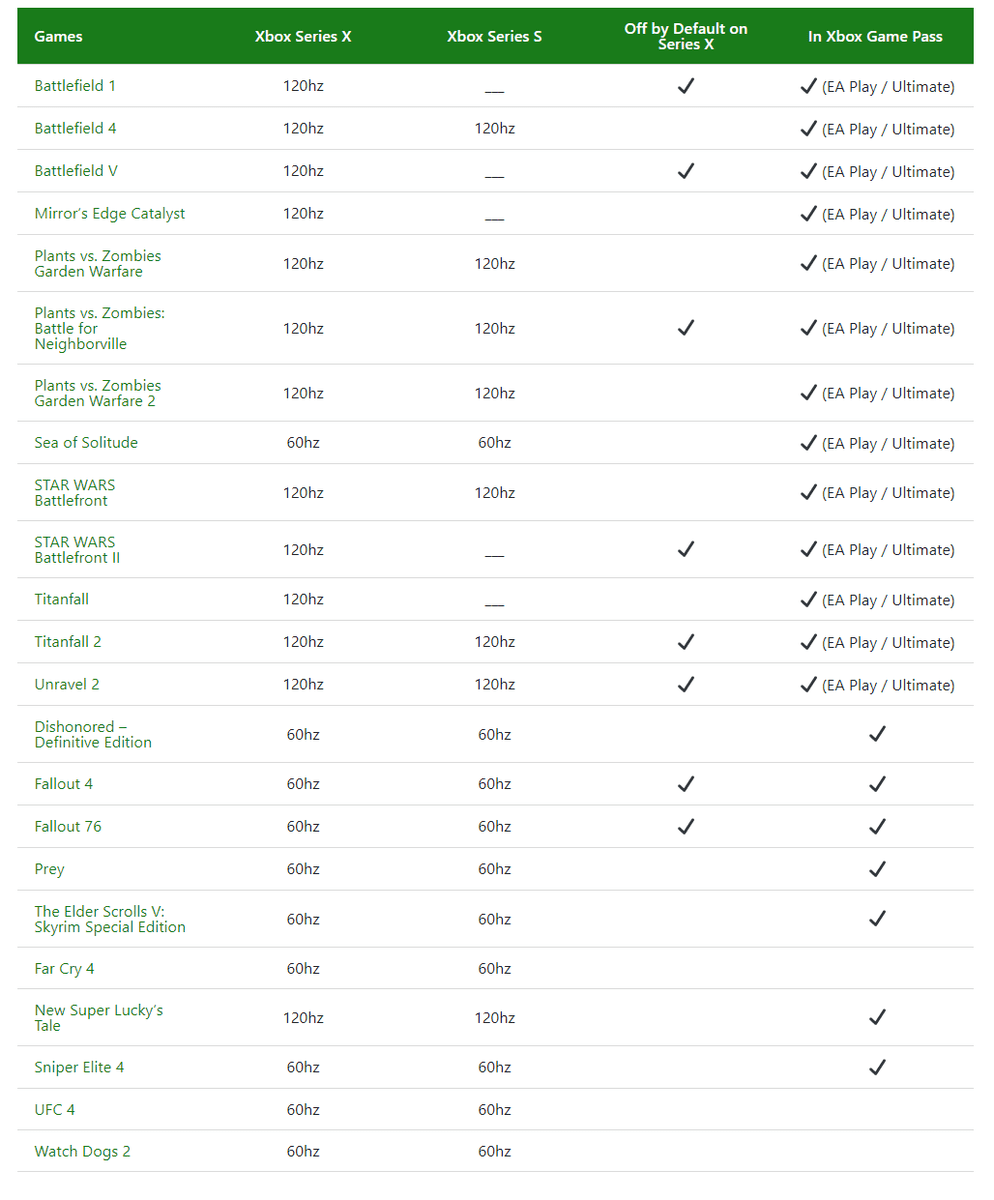Open the Fallout 76 game link
The height and width of the screenshot is (1200, 994).
click(x=68, y=827)
